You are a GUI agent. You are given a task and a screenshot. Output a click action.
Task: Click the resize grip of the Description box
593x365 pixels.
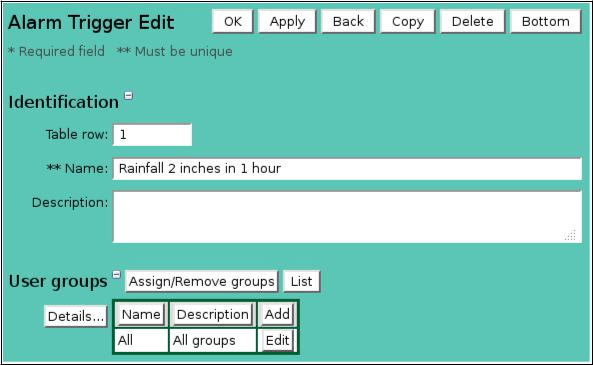(x=570, y=235)
